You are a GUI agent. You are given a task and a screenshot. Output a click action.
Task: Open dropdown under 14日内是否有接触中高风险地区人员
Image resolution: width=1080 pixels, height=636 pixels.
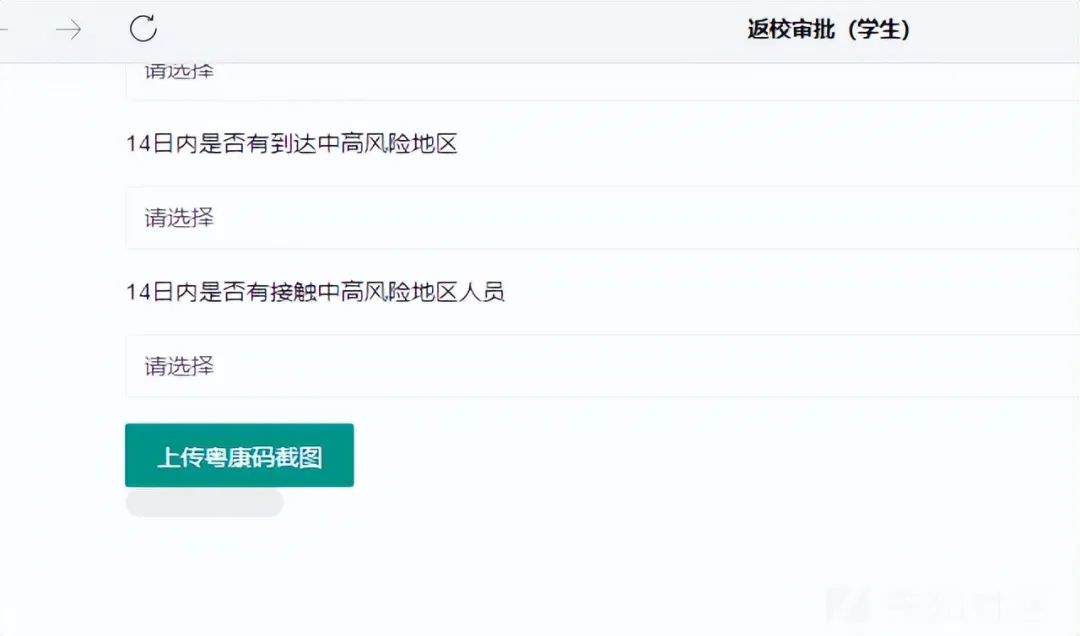pyautogui.click(x=603, y=366)
